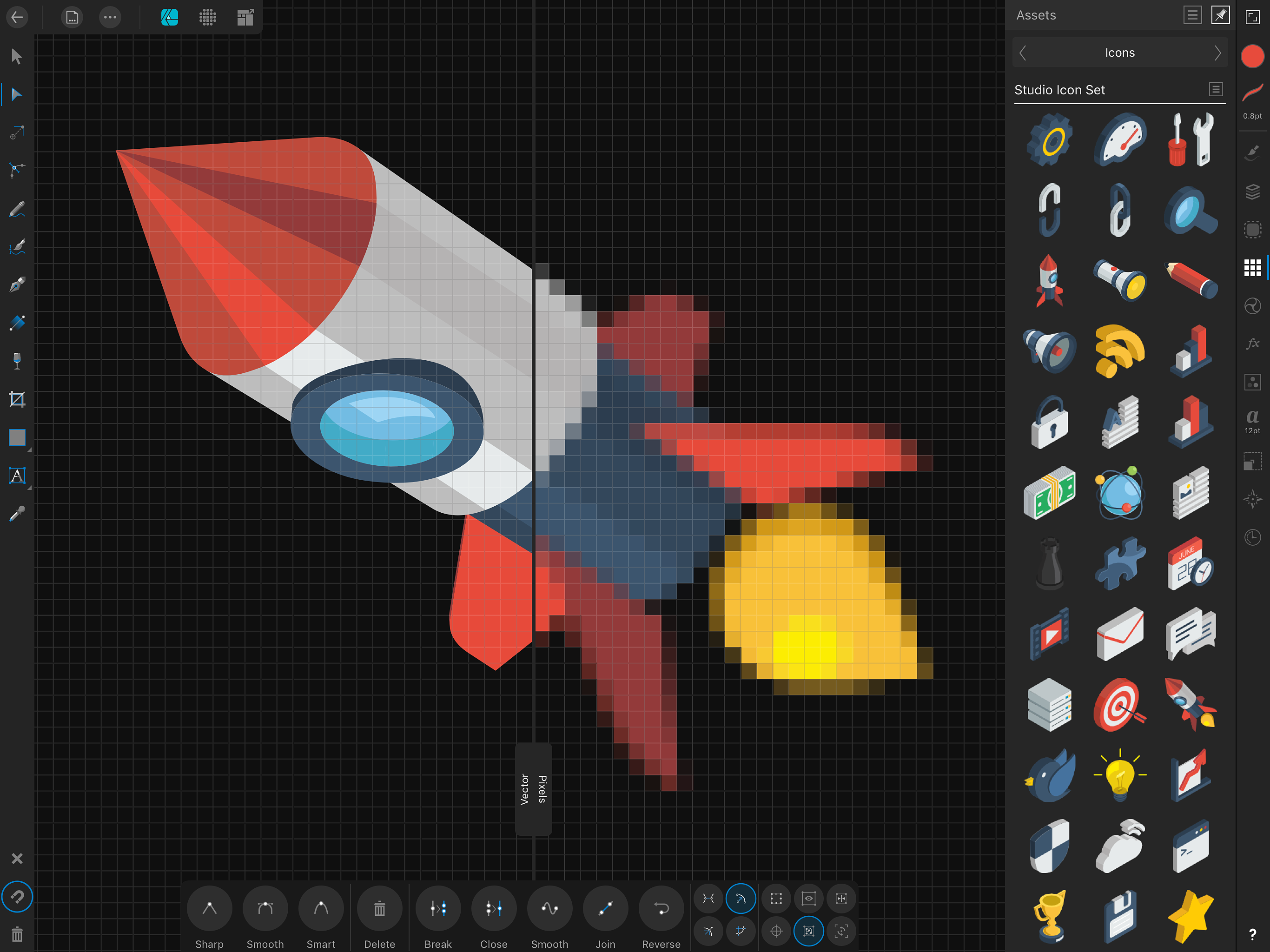Switch to Pixel persona icon
Viewport: 1270px width, 952px height.
pos(208,17)
